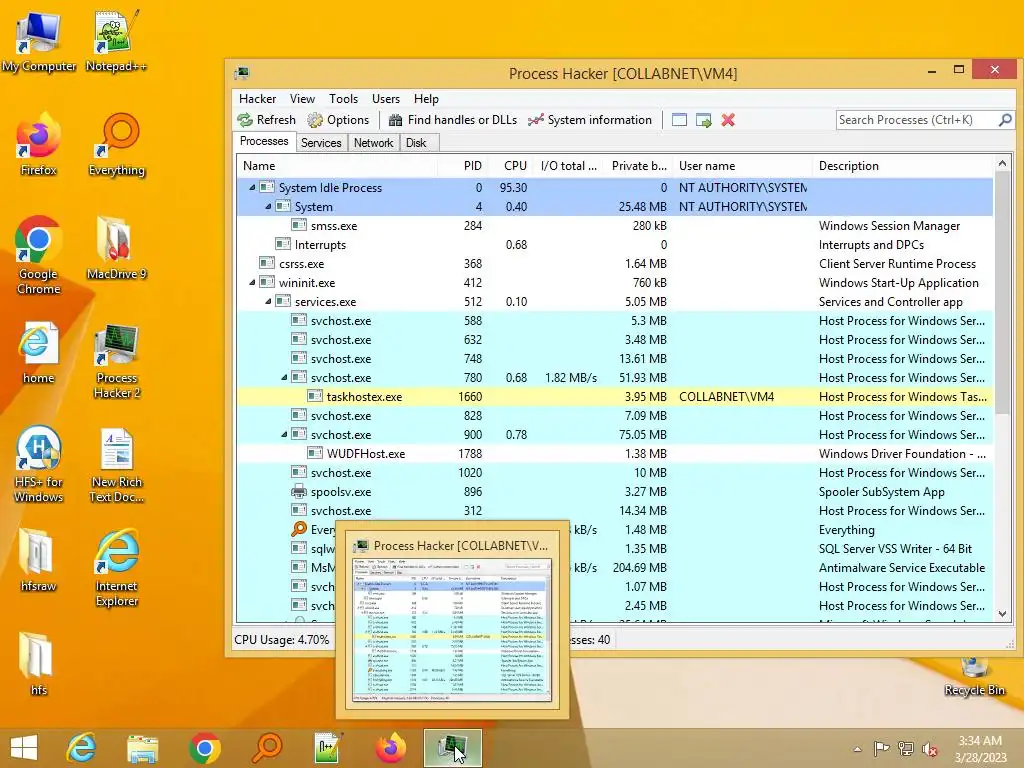Sort by the I/O total column header

pos(568,166)
